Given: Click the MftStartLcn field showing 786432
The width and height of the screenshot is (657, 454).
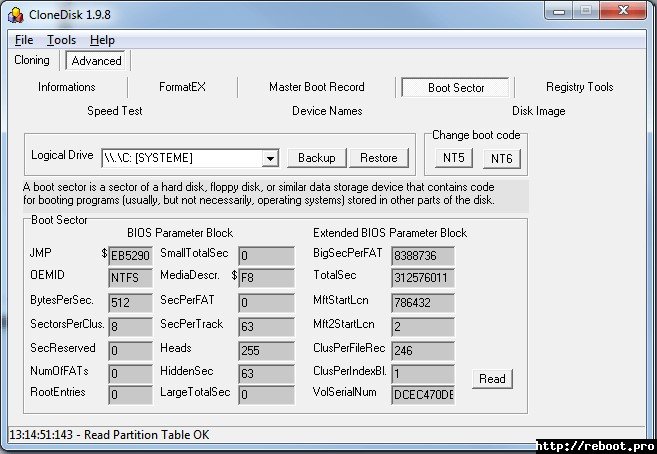Looking at the screenshot, I should click(x=423, y=302).
